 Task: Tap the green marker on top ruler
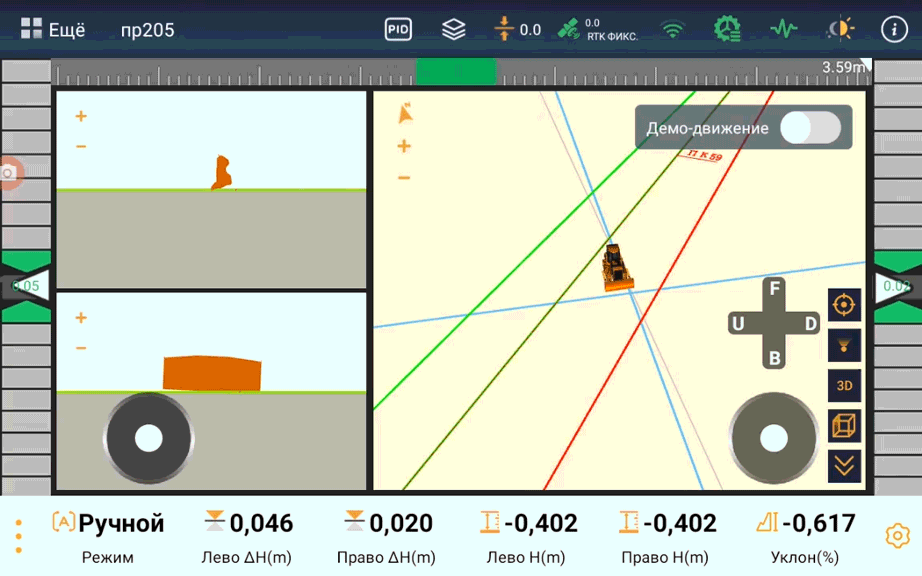pyautogui.click(x=456, y=71)
